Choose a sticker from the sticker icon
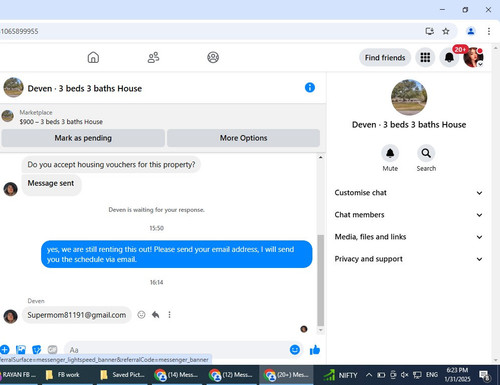Viewport: 500px width, 385px height. point(36,350)
